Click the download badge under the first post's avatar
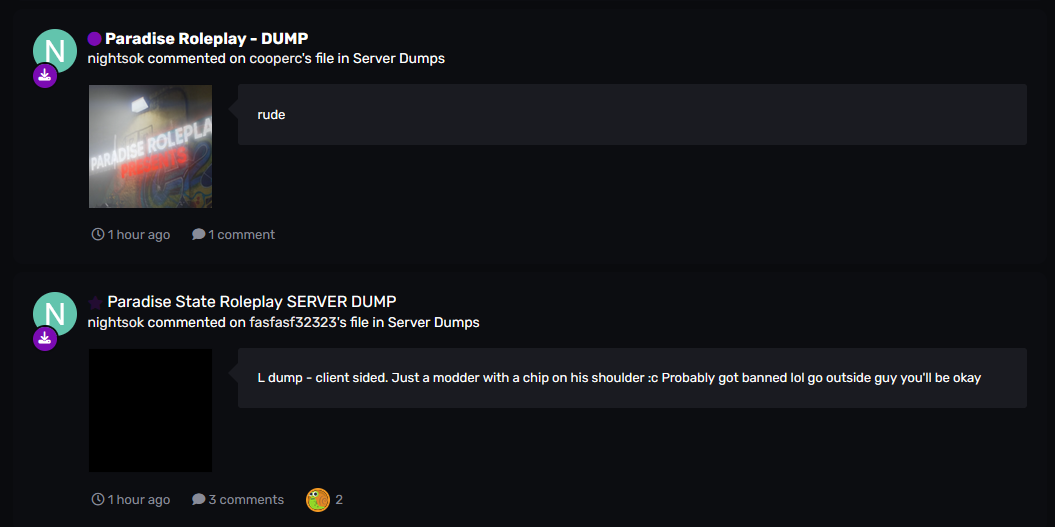The image size is (1055, 527). click(45, 76)
